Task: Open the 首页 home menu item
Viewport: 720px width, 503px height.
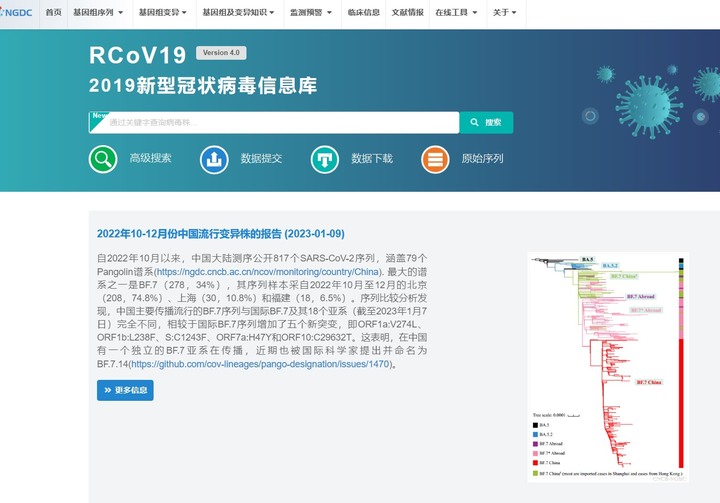Action: (53, 12)
